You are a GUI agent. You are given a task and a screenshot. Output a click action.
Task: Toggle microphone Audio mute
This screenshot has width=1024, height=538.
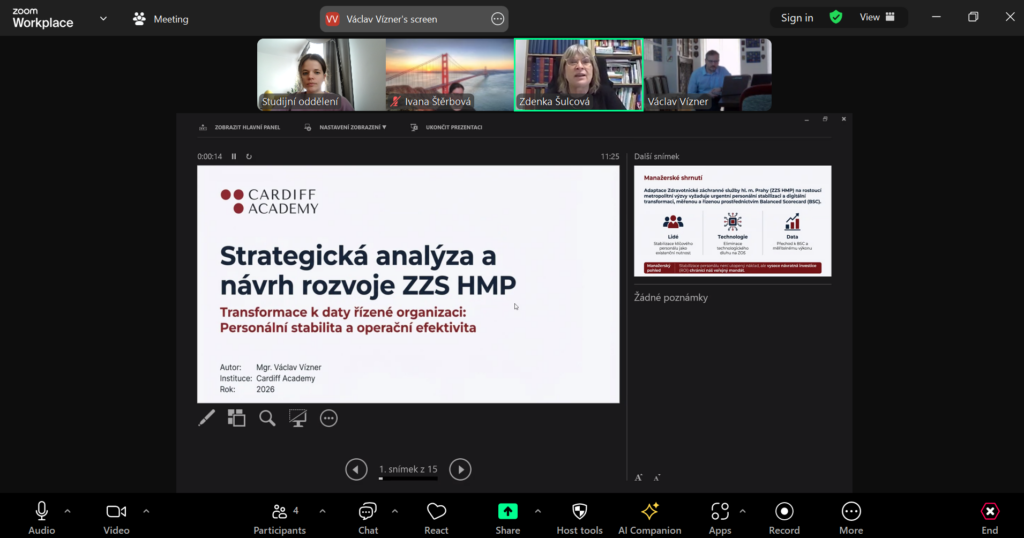click(x=42, y=517)
